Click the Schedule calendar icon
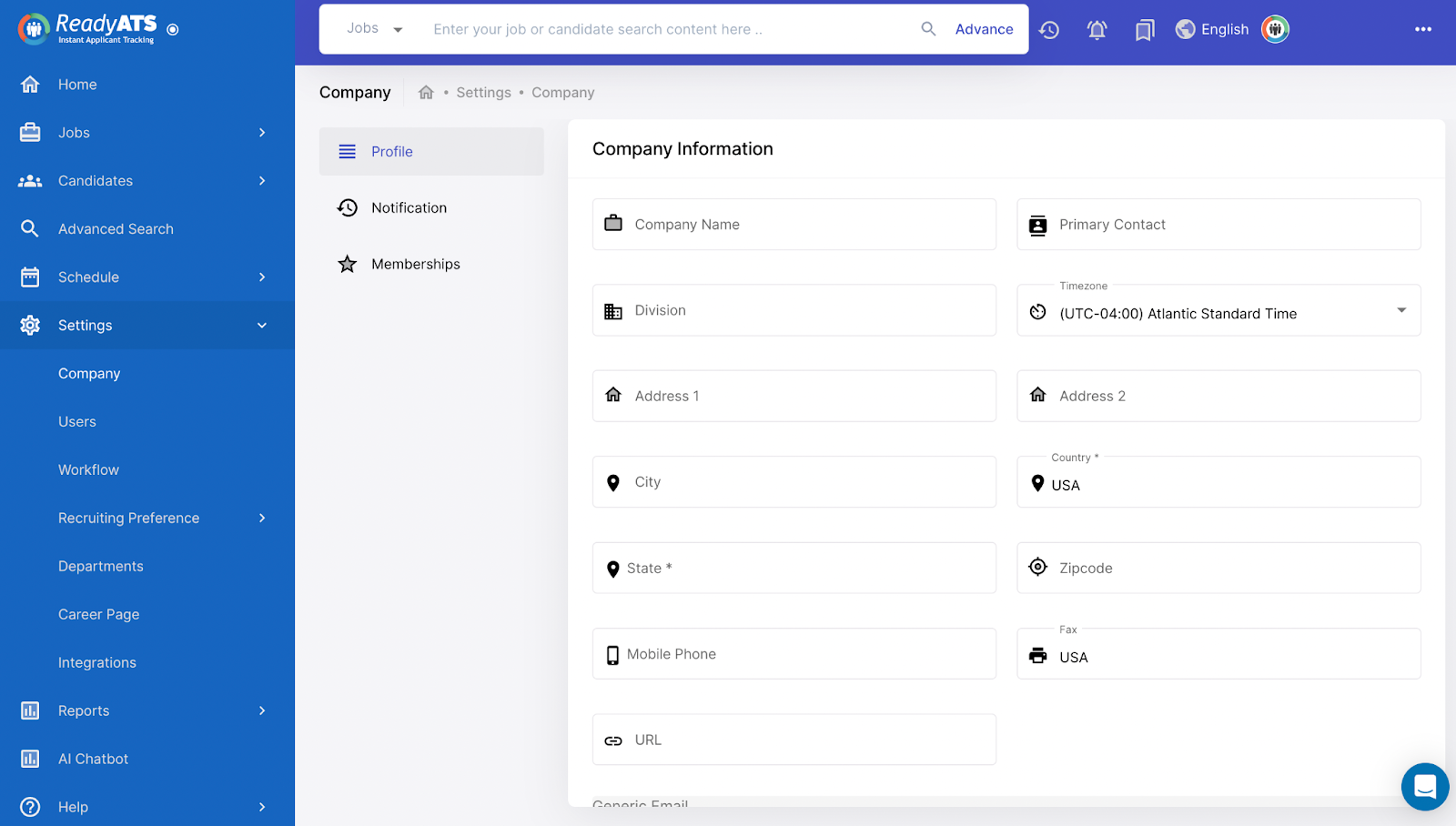 [30, 277]
